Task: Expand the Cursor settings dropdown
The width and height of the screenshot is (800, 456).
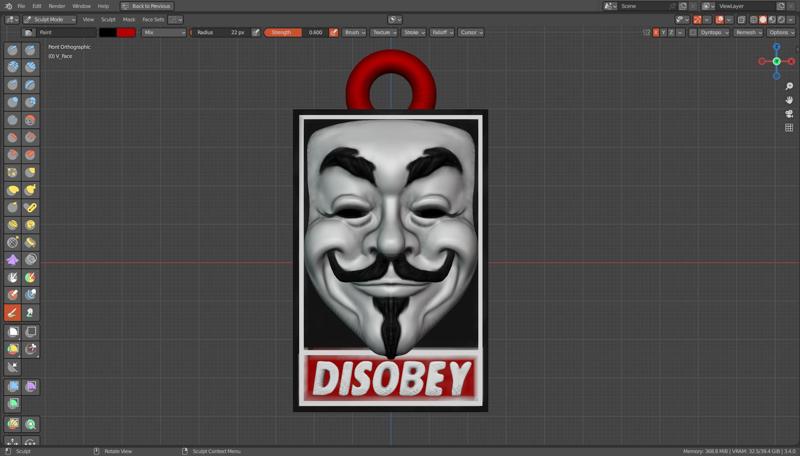Action: [470, 33]
